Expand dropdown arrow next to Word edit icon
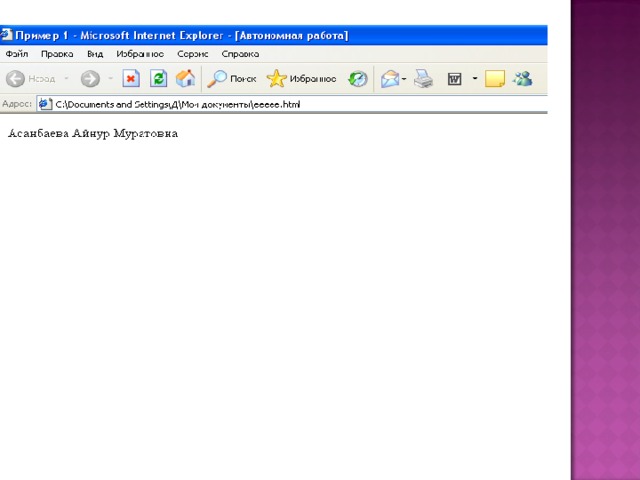Screen dimensions: 640x480 [474, 79]
